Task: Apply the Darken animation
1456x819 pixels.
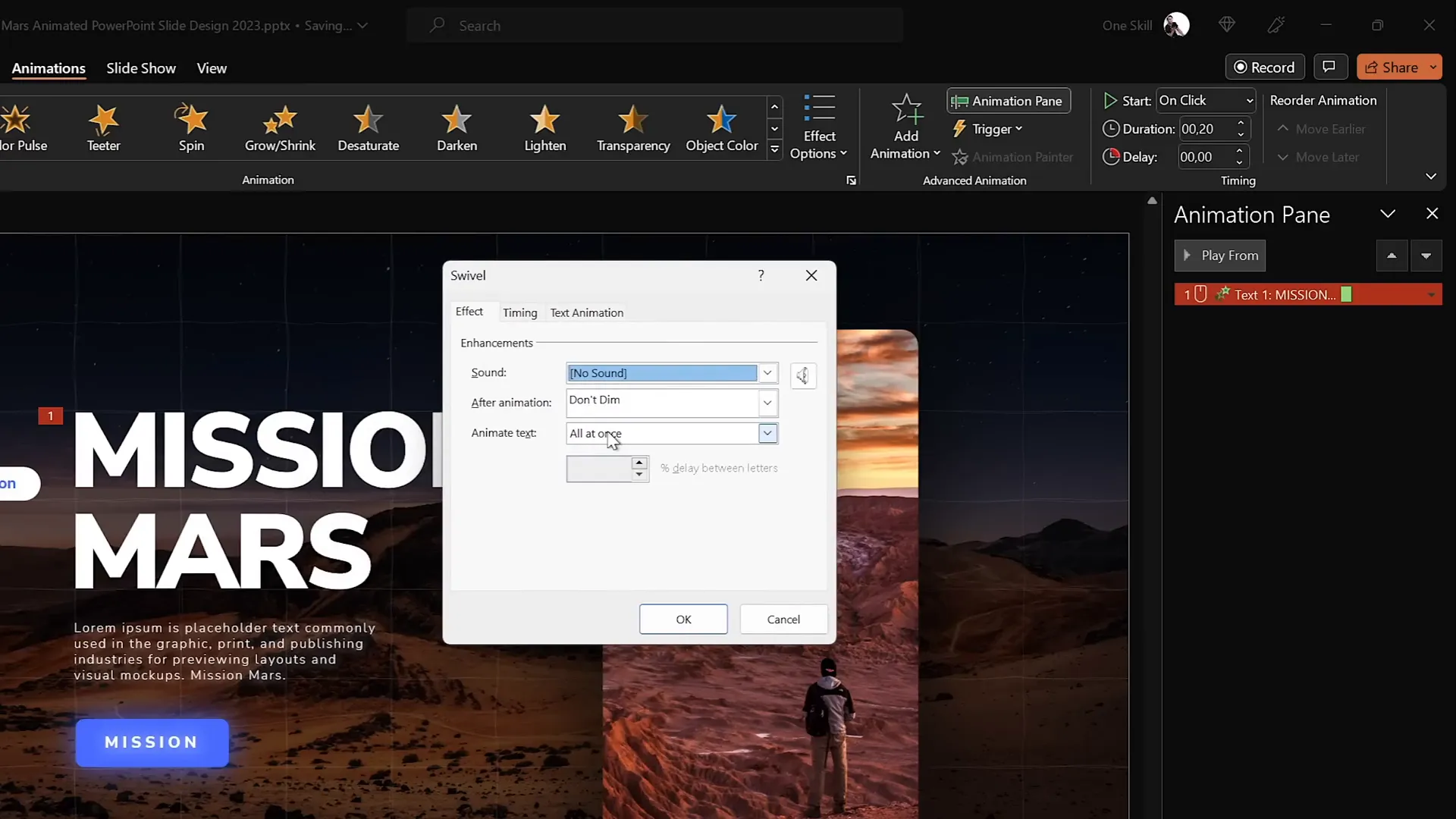Action: (457, 127)
